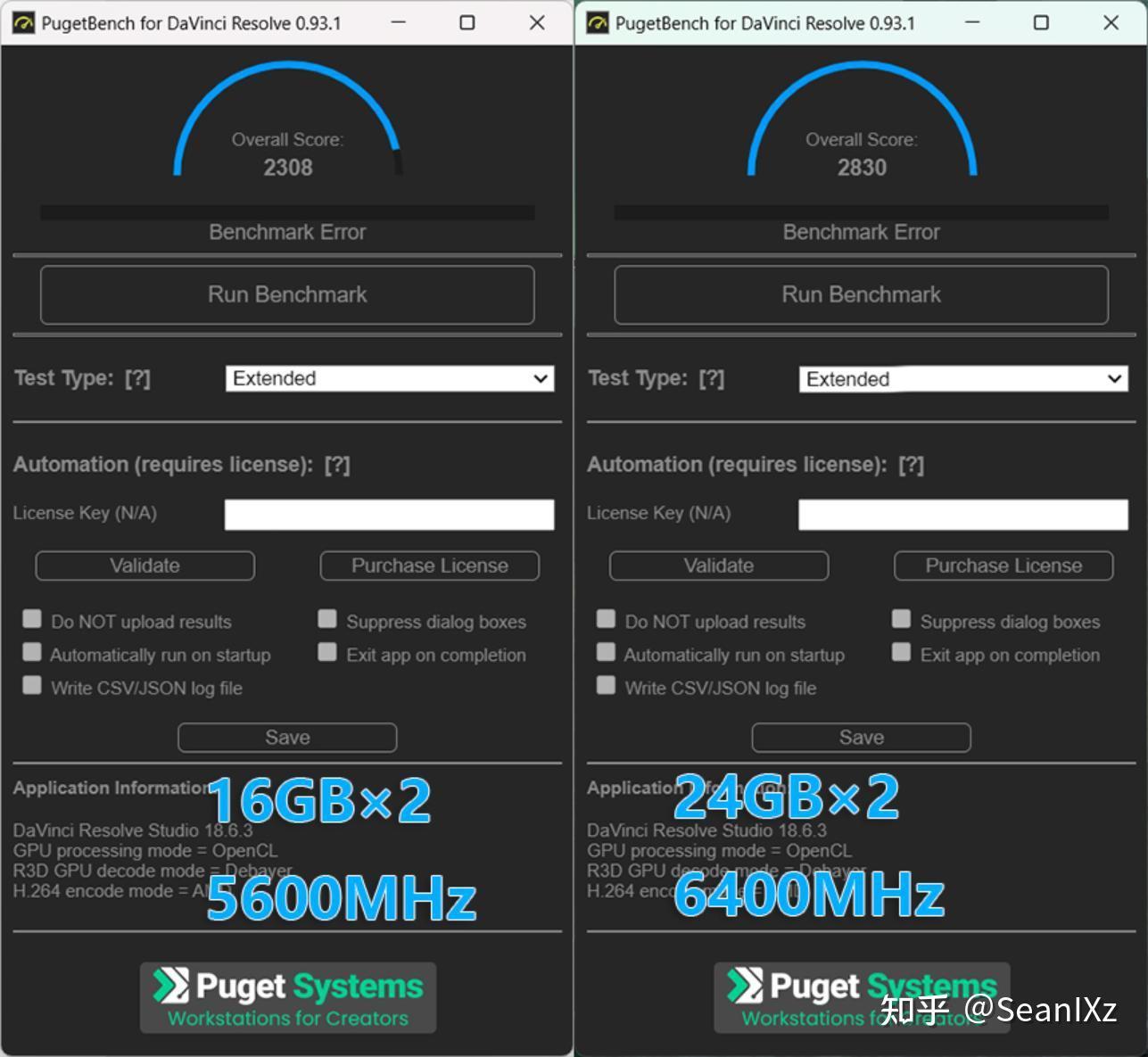
Task: Click progress bar in left window
Action: point(287,212)
